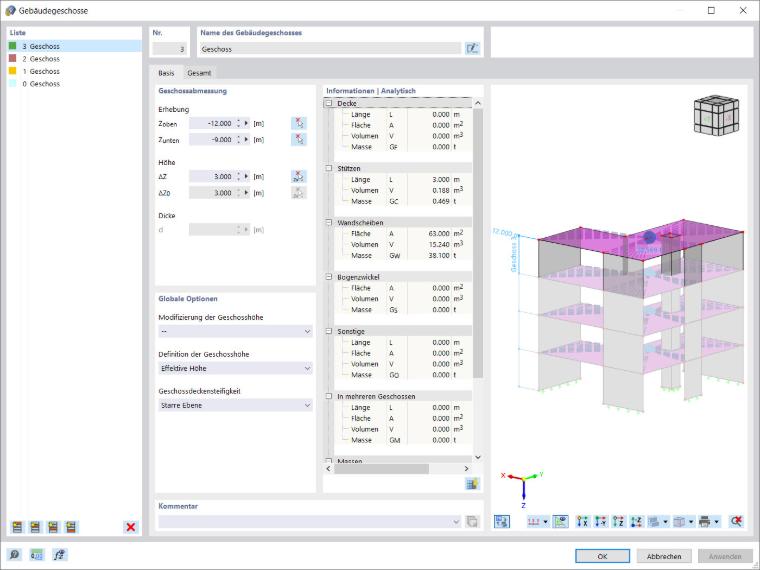This screenshot has height=570, width=760.
Task: Click the light cyan swatch of Geschoss 0
Action: click(13, 83)
